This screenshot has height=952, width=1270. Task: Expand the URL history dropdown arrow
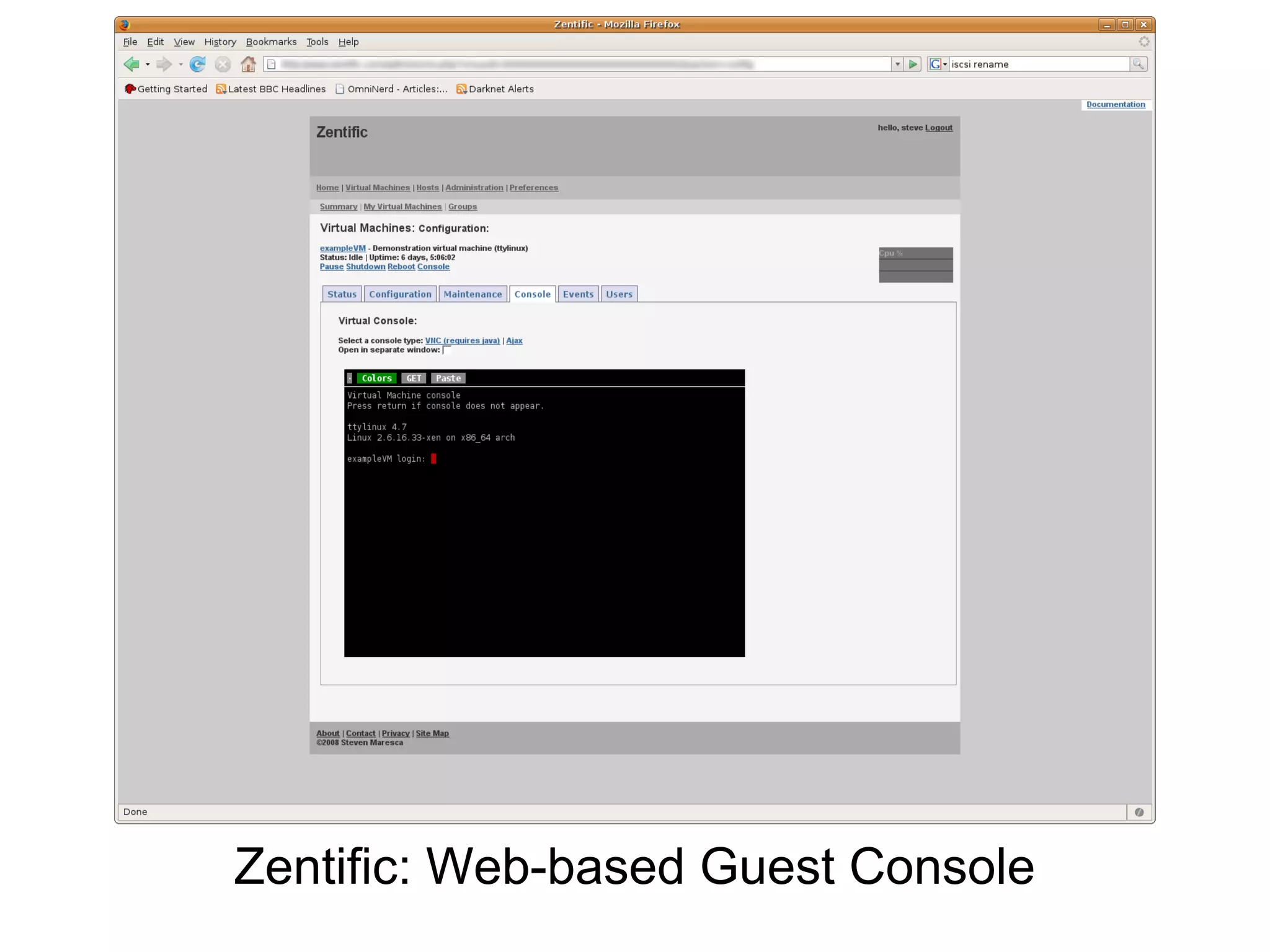pos(897,64)
